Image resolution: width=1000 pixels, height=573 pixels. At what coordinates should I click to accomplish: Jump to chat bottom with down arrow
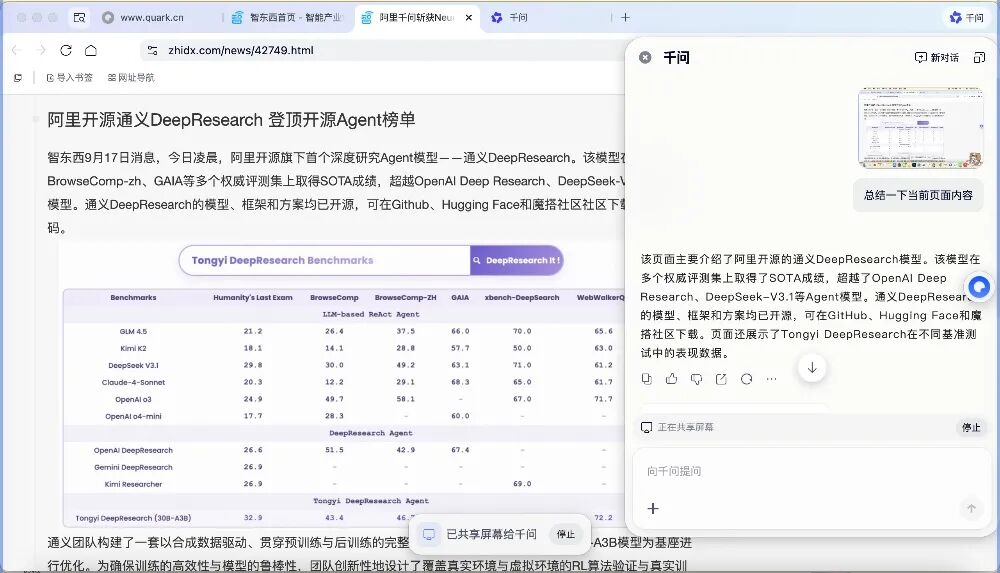pos(812,368)
